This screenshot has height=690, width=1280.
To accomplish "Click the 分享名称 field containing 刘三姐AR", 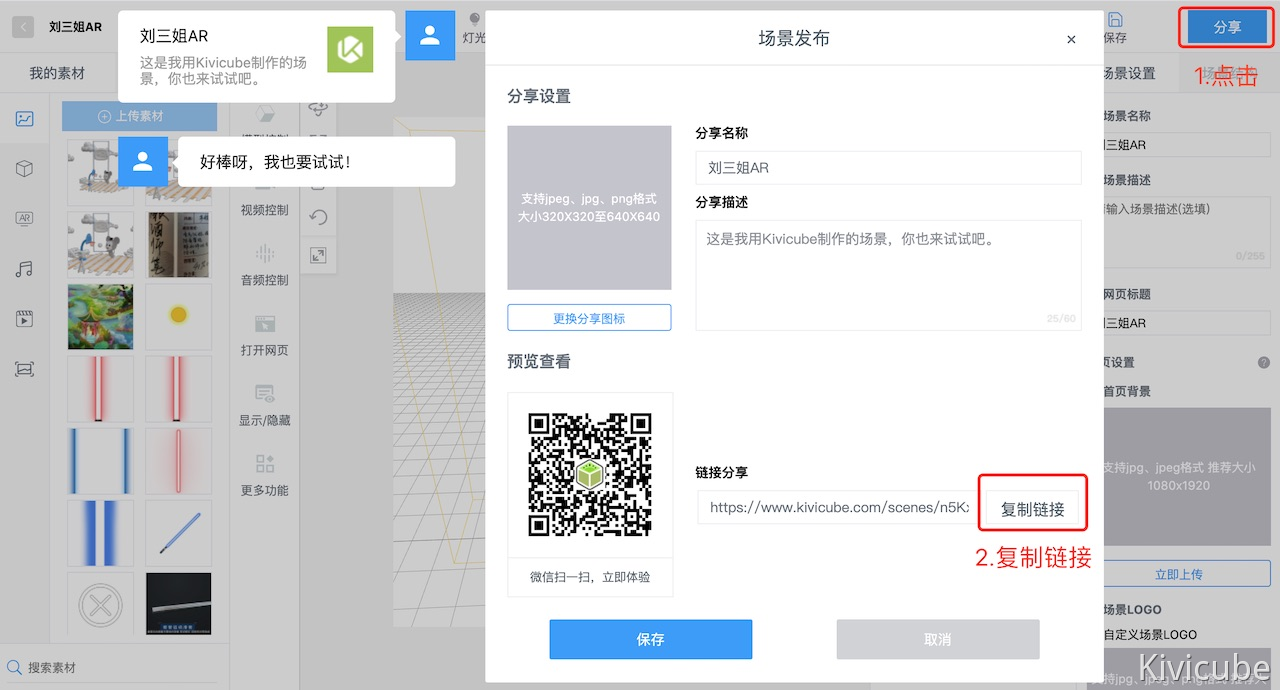I will (888, 168).
